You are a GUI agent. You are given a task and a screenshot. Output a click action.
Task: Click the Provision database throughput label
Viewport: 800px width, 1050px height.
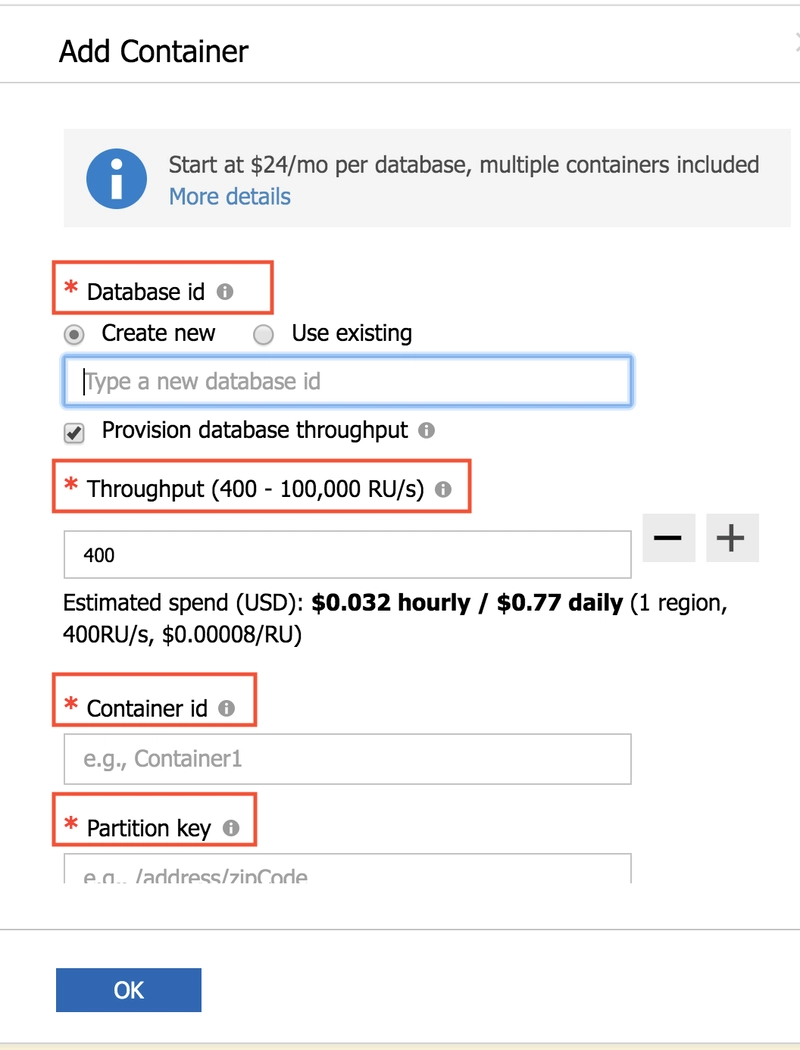point(254,431)
